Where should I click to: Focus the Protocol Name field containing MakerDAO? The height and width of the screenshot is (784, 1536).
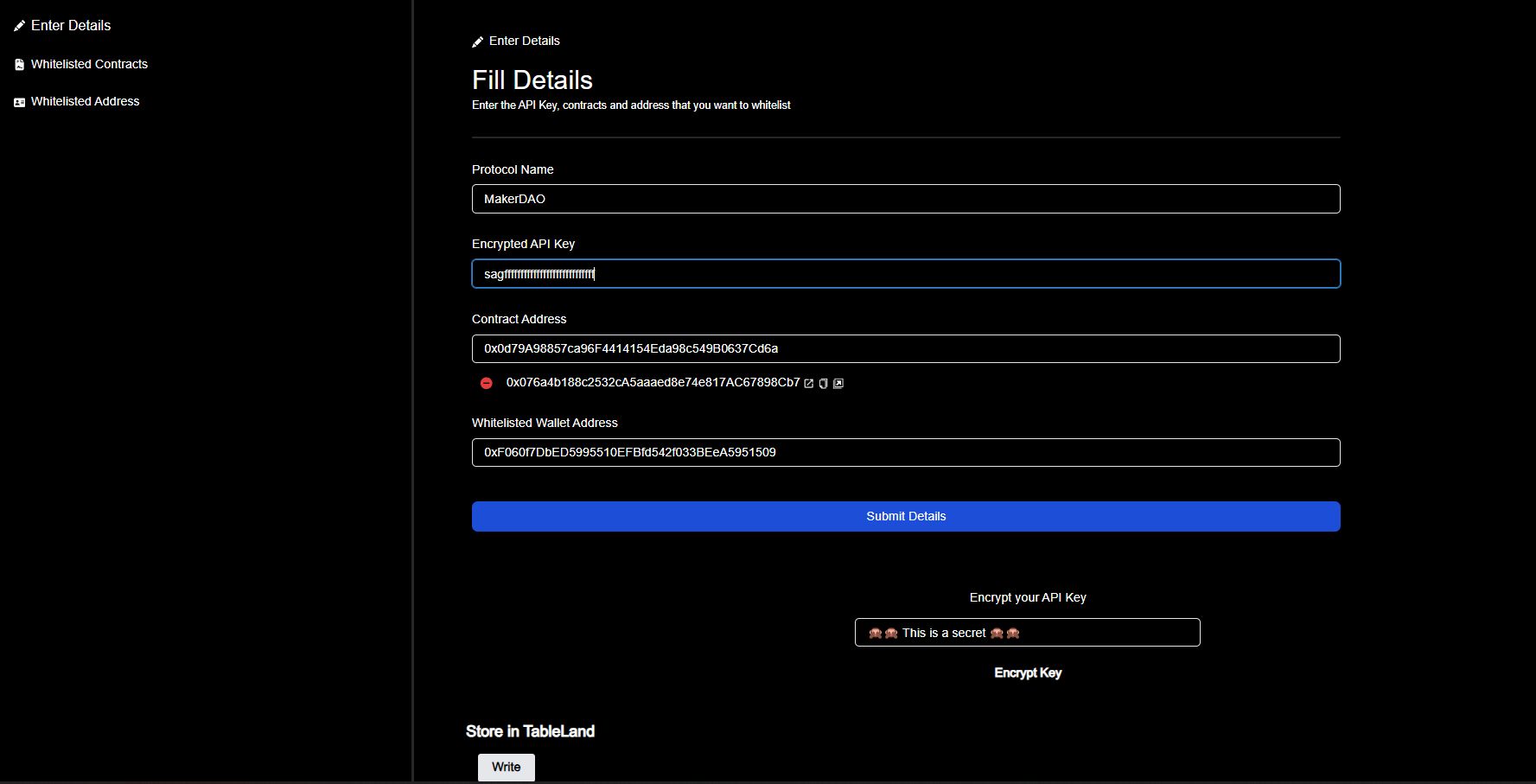click(x=906, y=199)
